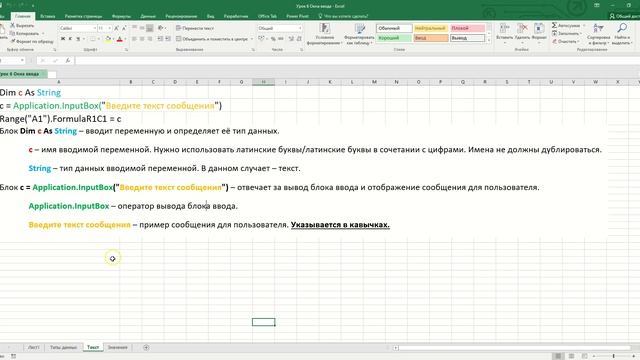This screenshot has height=360, width=640.
Task: Align text to bottom
Action: coord(150,28)
